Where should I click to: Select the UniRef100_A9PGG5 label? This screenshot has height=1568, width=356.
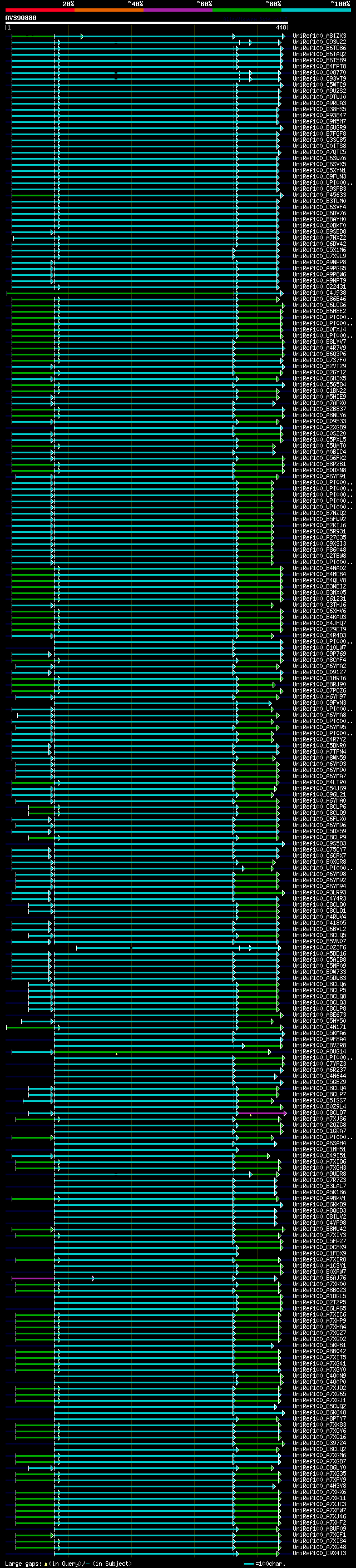(x=319, y=269)
